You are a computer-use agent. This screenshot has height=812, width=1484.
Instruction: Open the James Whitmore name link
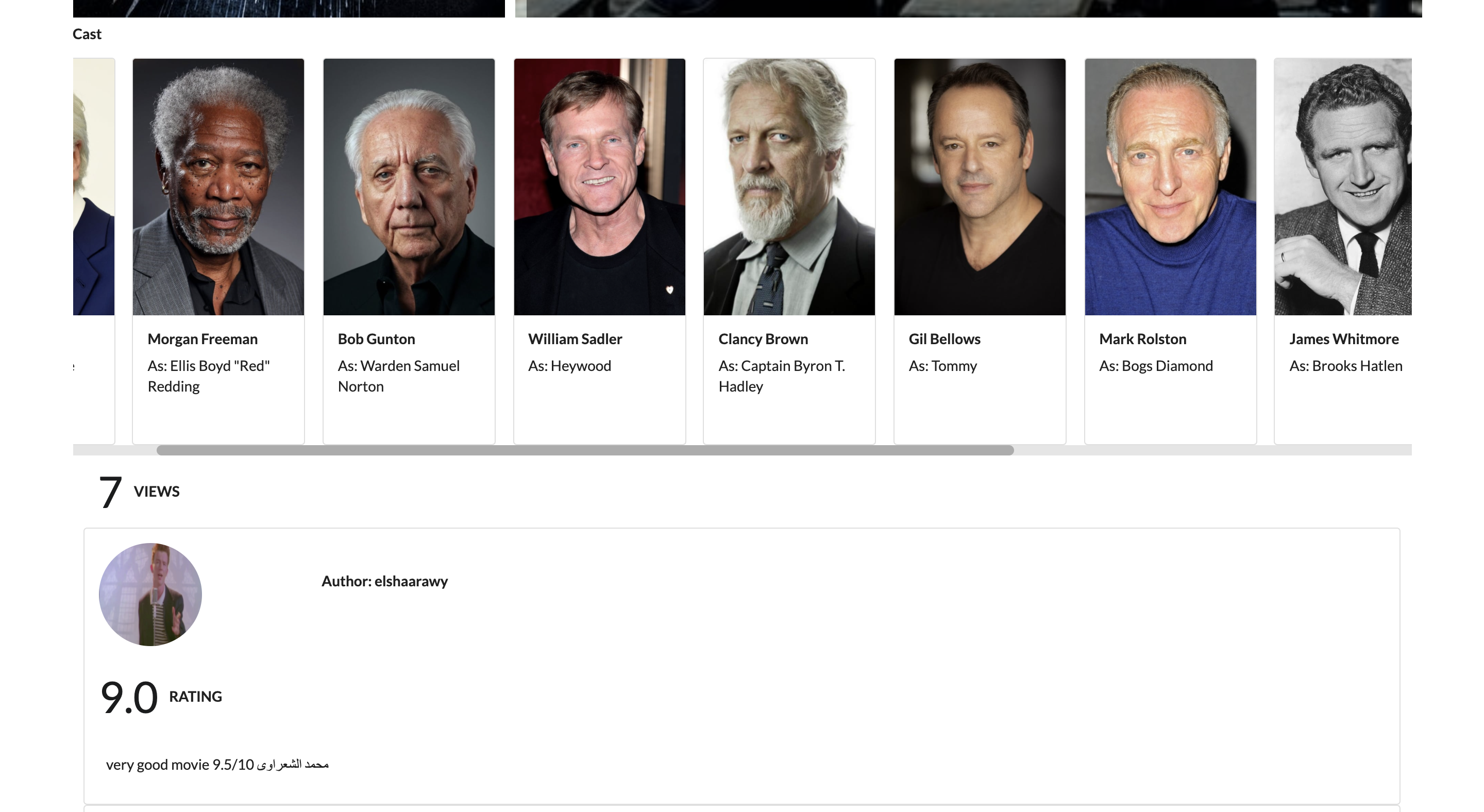[x=1344, y=339]
